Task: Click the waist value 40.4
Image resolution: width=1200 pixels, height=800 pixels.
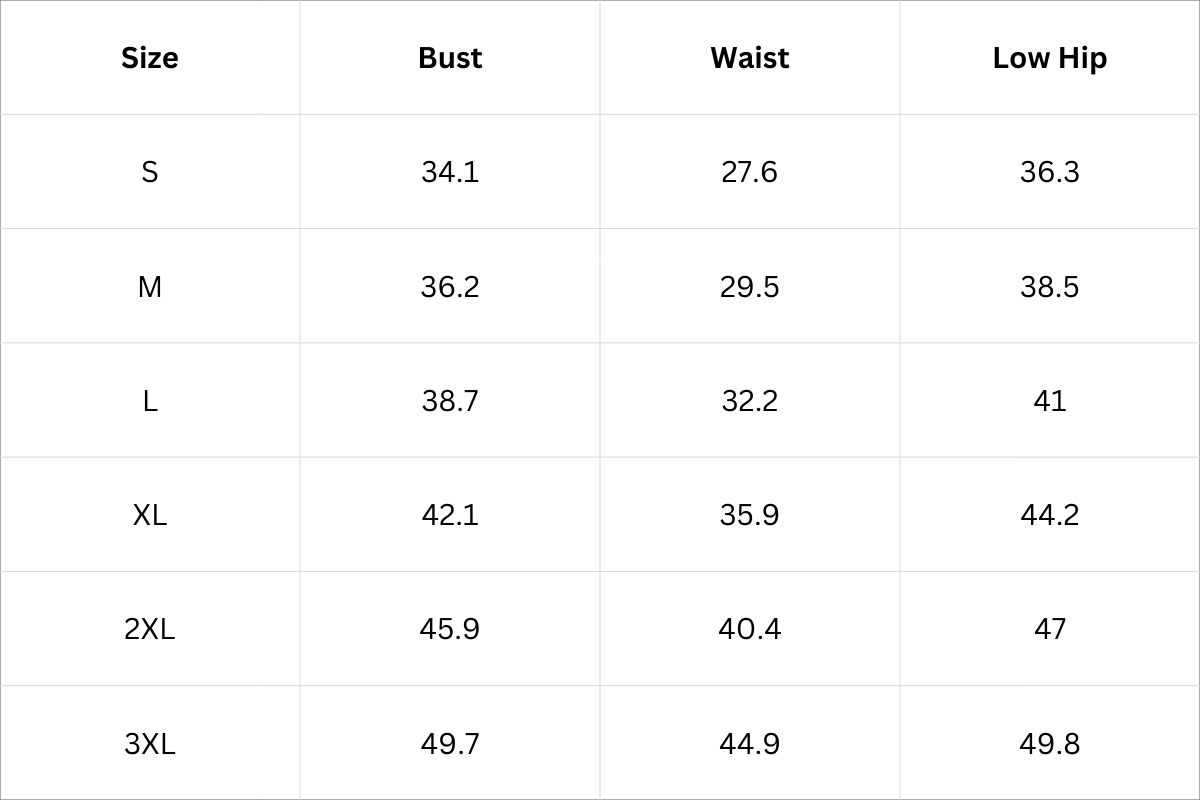Action: point(749,629)
